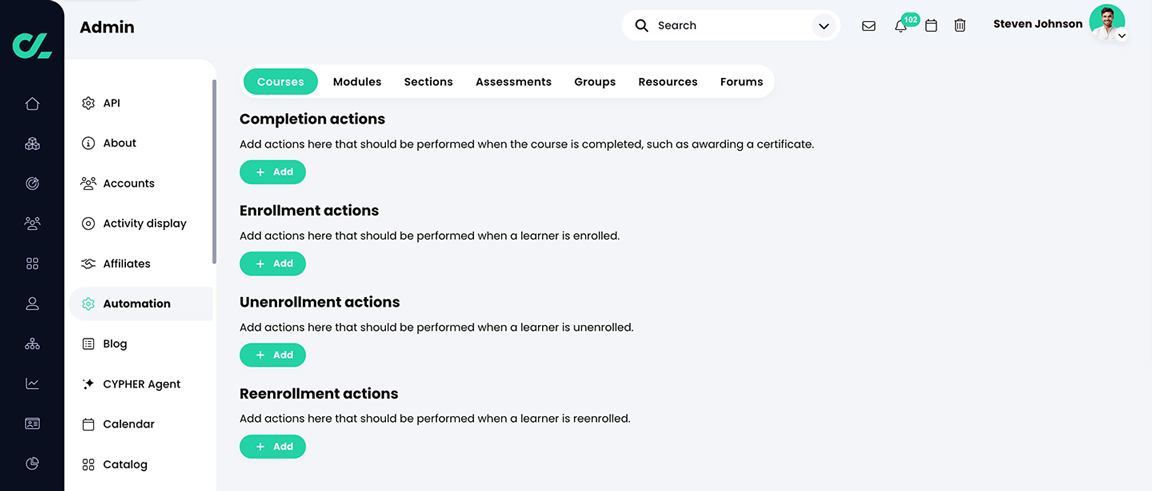This screenshot has width=1152, height=491.
Task: Open the people group icon in dark sidebar
Action: click(x=32, y=223)
